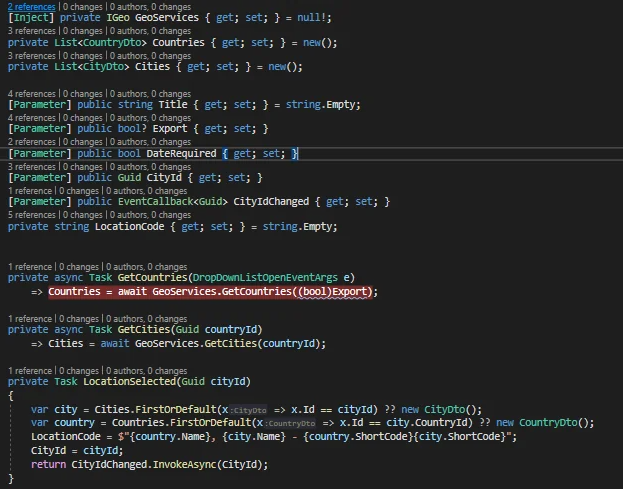
Task: Click the CityId property name declaration
Action: click(164, 178)
